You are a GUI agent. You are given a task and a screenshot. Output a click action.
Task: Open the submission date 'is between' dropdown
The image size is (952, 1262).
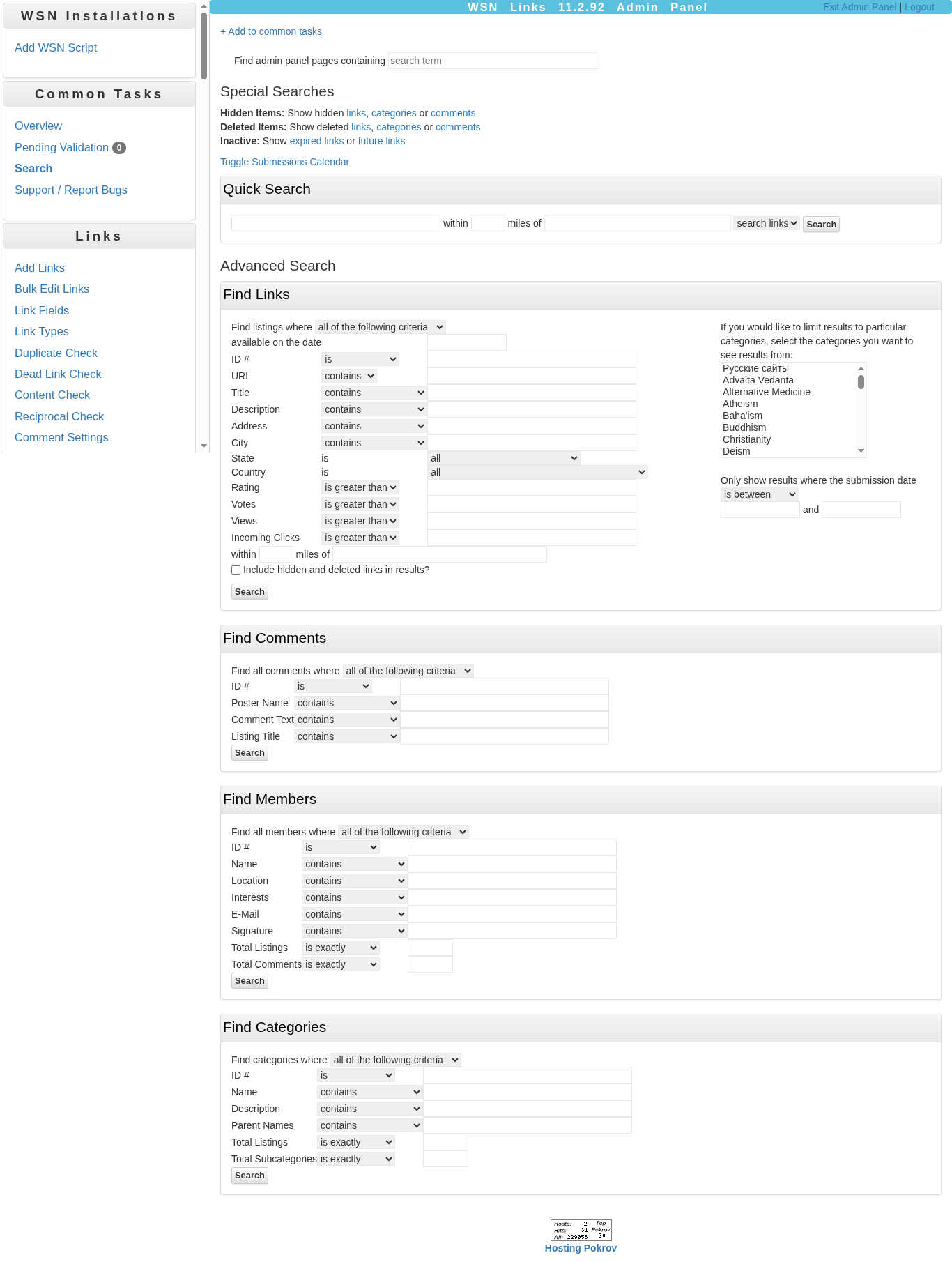[x=760, y=494]
